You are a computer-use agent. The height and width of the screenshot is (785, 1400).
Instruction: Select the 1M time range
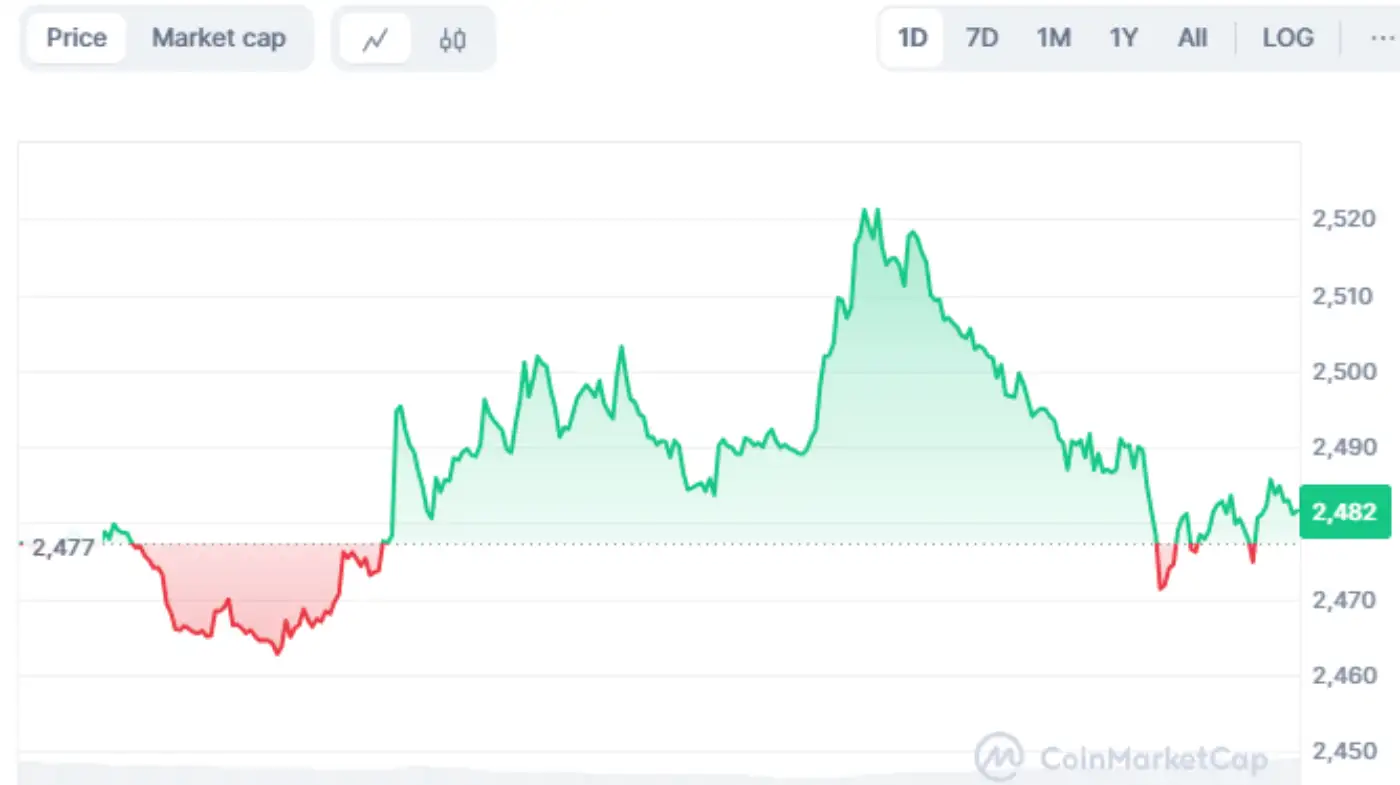tap(1053, 38)
